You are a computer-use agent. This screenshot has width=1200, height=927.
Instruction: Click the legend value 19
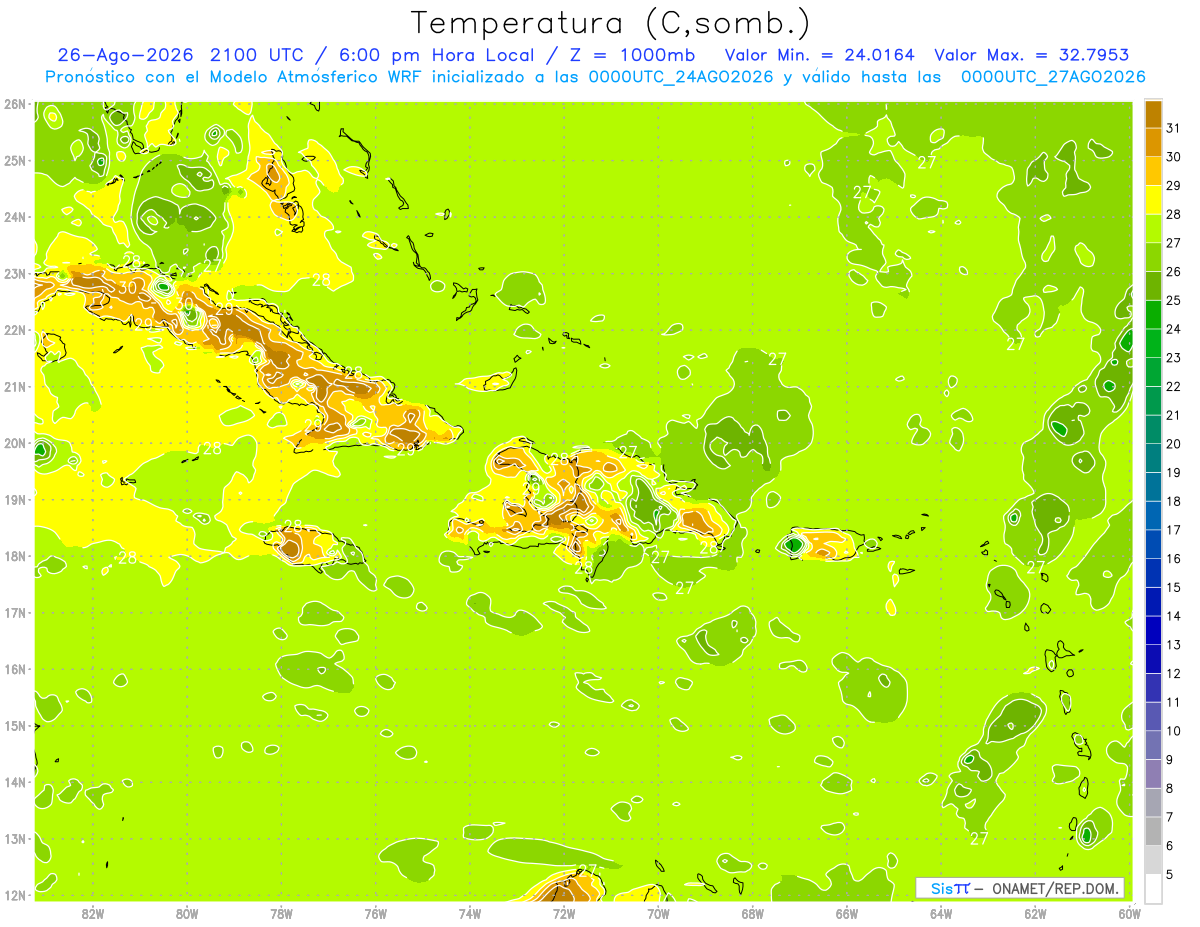tap(1175, 473)
